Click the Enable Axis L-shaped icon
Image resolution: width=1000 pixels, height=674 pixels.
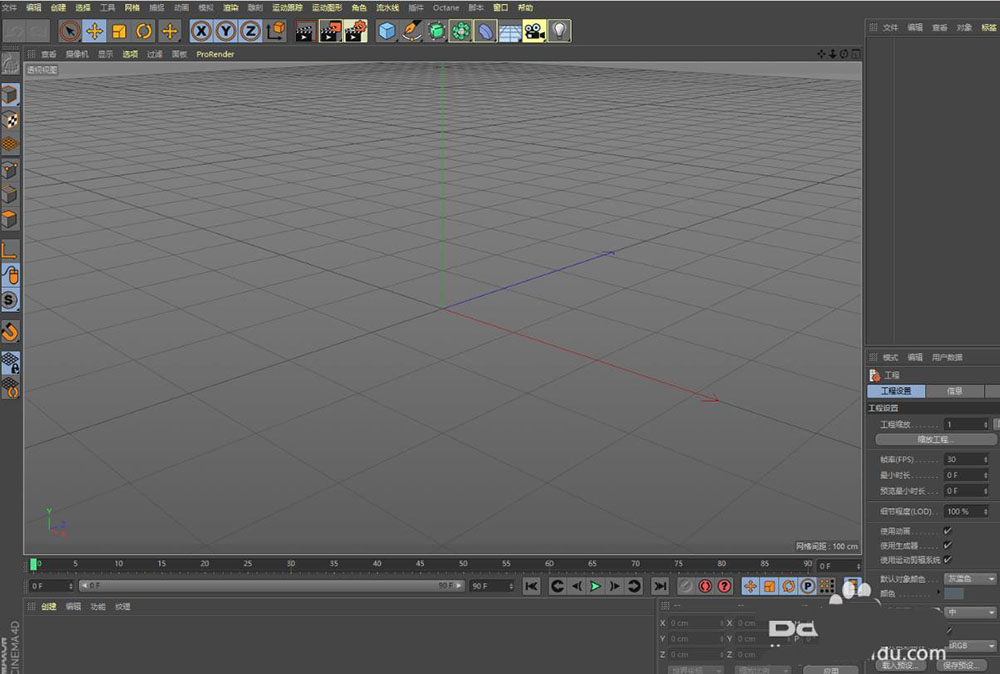pos(10,251)
